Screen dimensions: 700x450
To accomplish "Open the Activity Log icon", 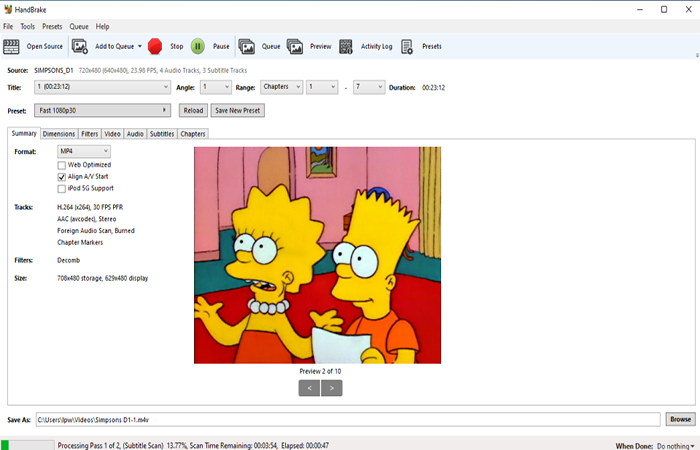I will [346, 46].
